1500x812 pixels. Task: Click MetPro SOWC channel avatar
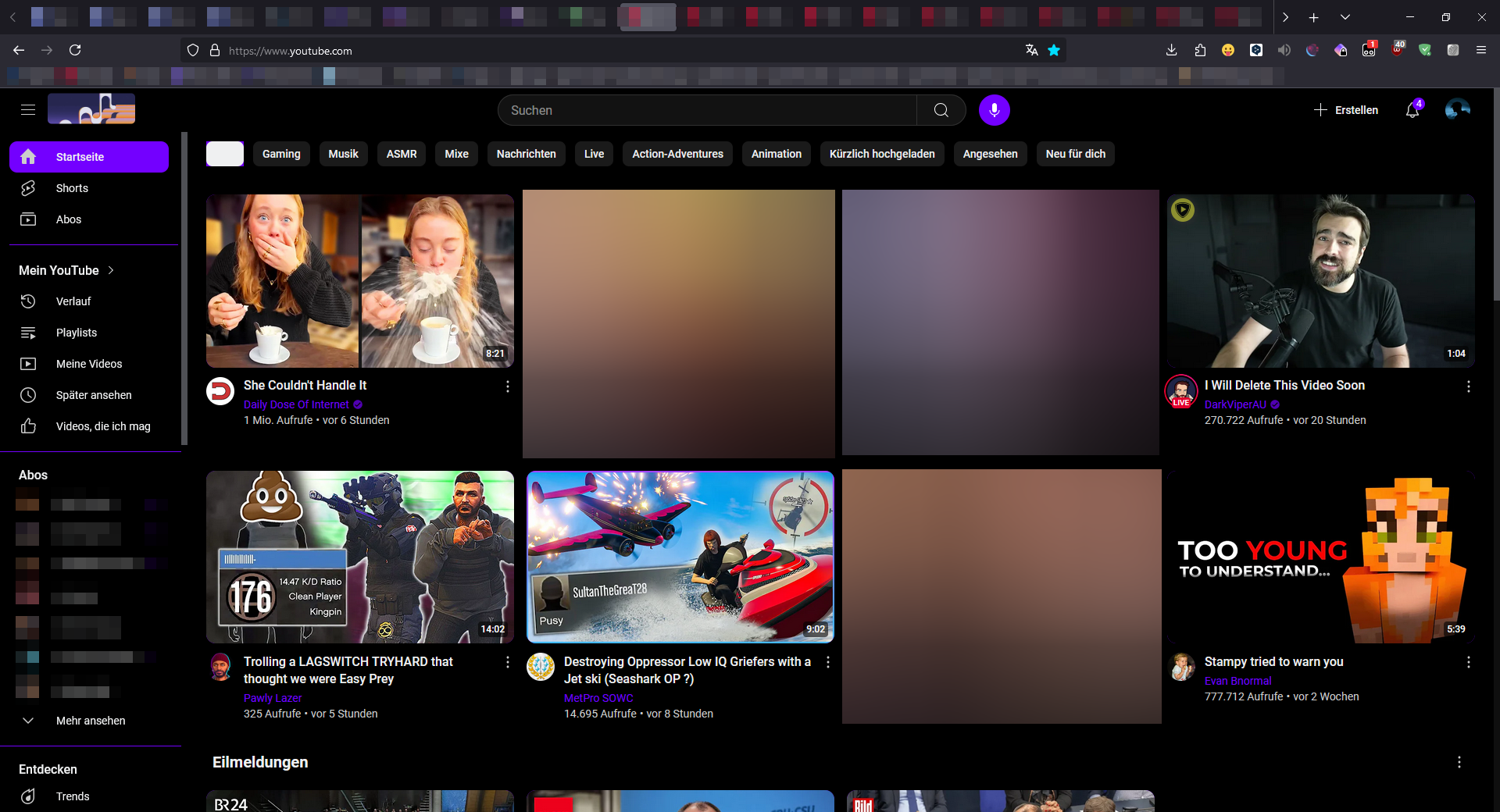[x=541, y=668]
